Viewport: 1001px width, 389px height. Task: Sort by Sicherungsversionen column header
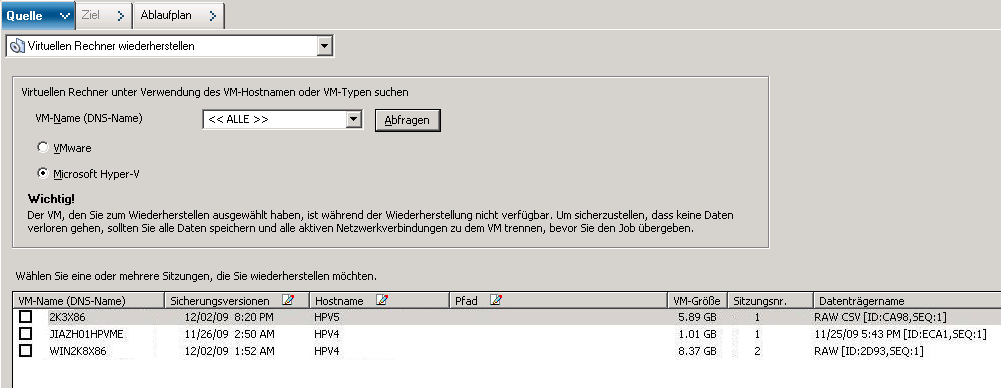(237, 301)
